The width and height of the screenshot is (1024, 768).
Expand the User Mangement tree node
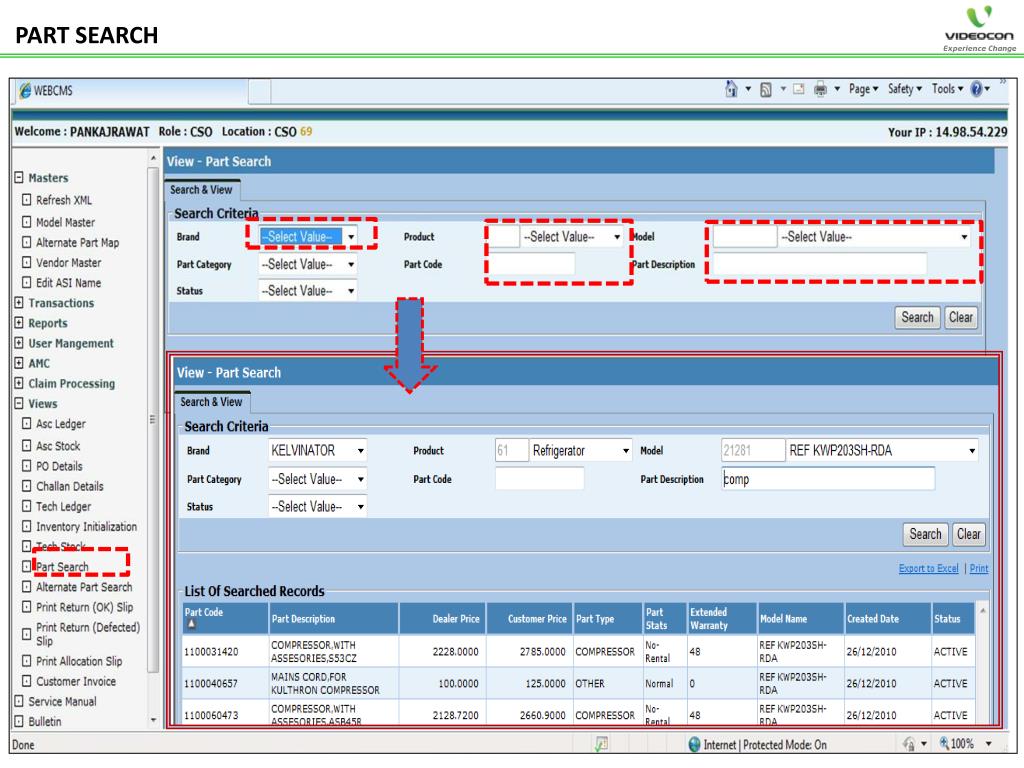(x=19, y=343)
